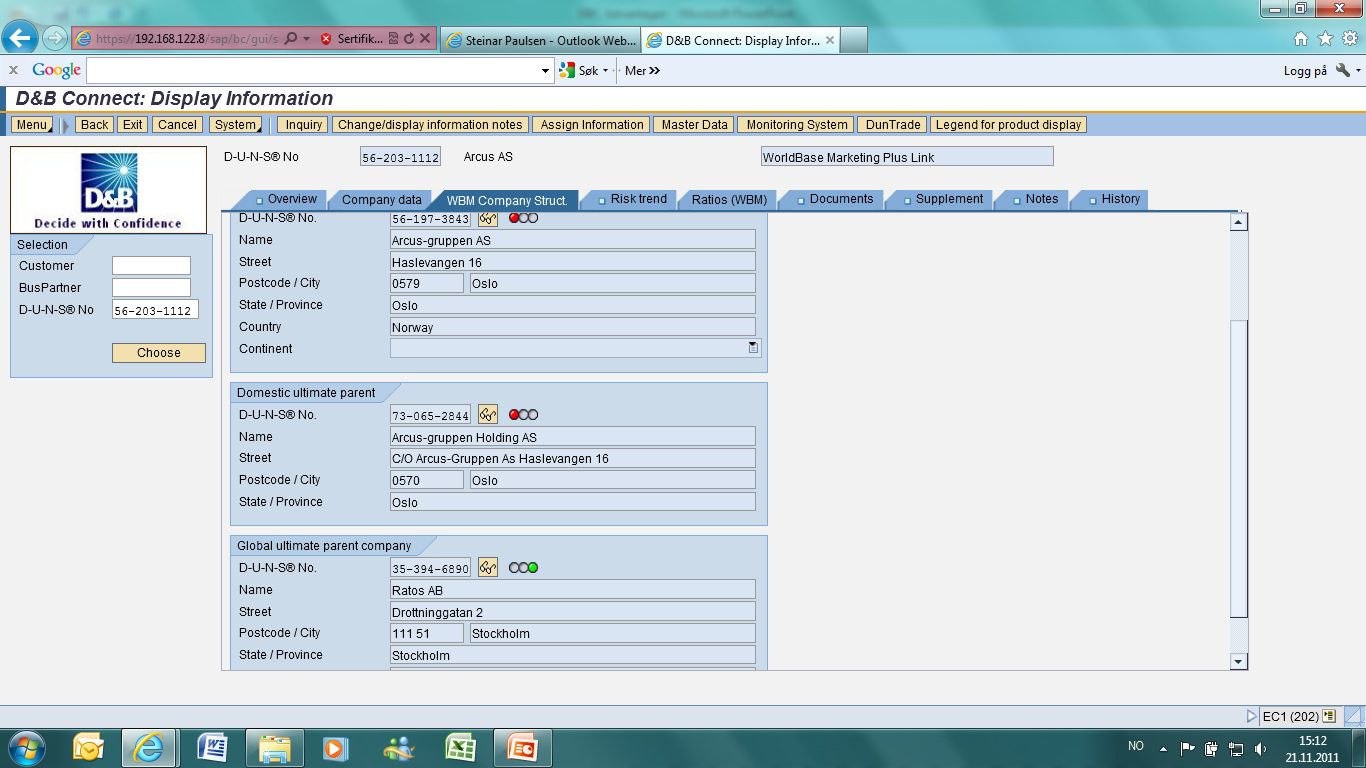Open the Windows Start button
Image resolution: width=1366 pixels, height=768 pixels.
pyautogui.click(x=25, y=747)
